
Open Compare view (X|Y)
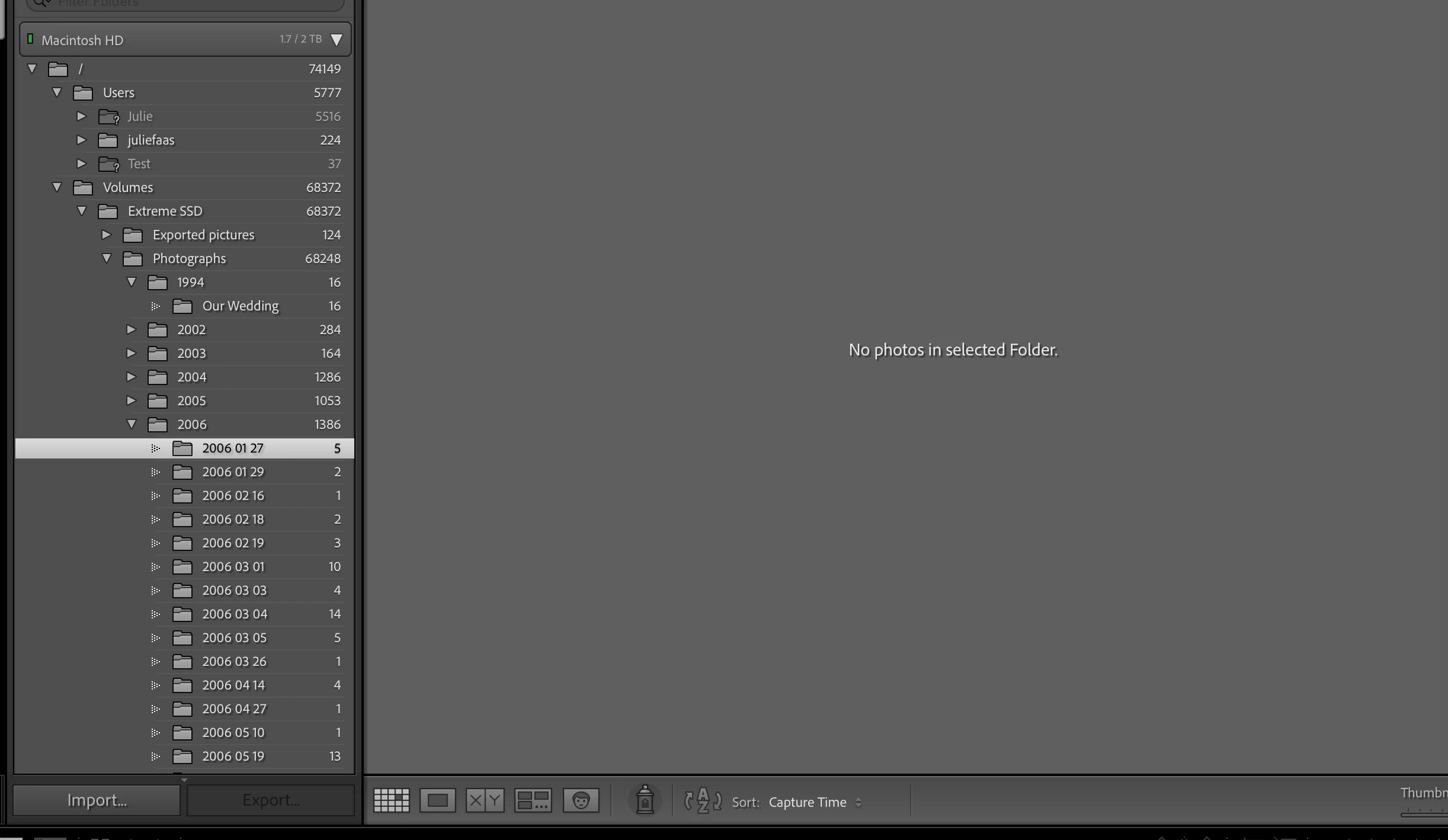point(485,800)
